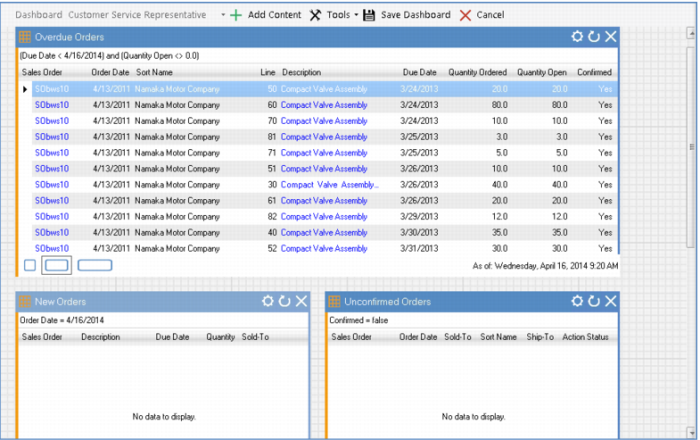Open SObws10 link on line 60 row
Viewport: 700px width, 440px height.
[52, 105]
